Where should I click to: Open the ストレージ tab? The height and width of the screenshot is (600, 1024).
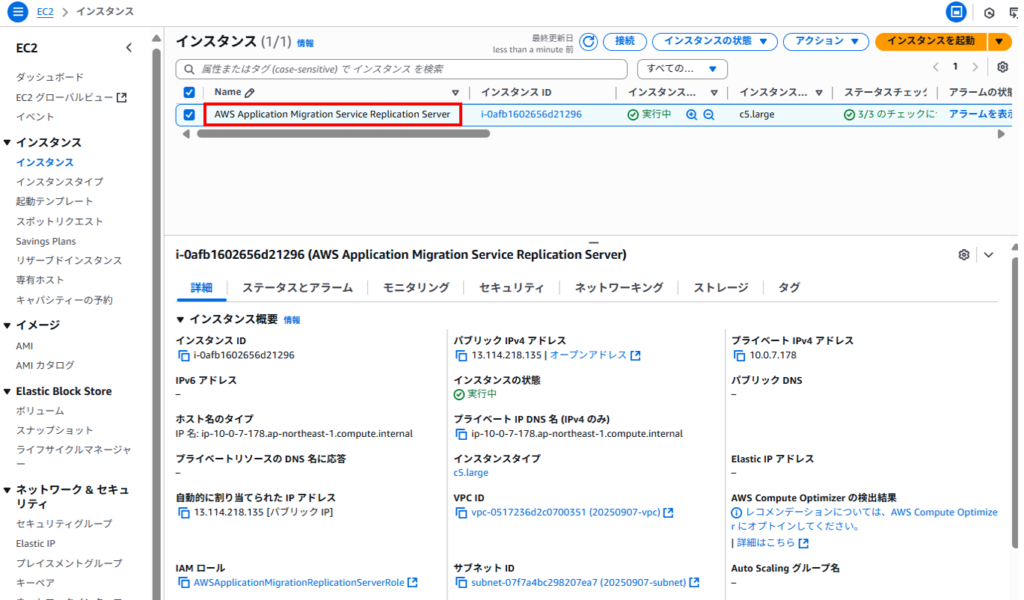[721, 288]
